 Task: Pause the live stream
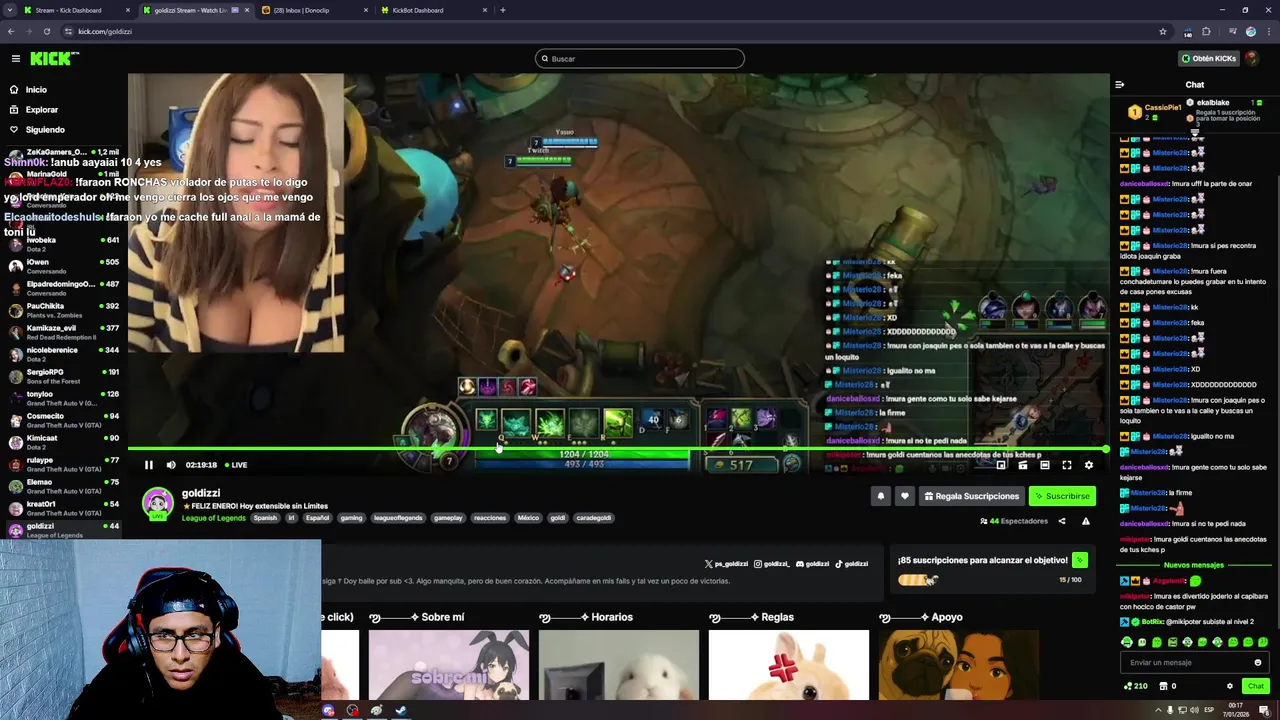[x=148, y=465]
